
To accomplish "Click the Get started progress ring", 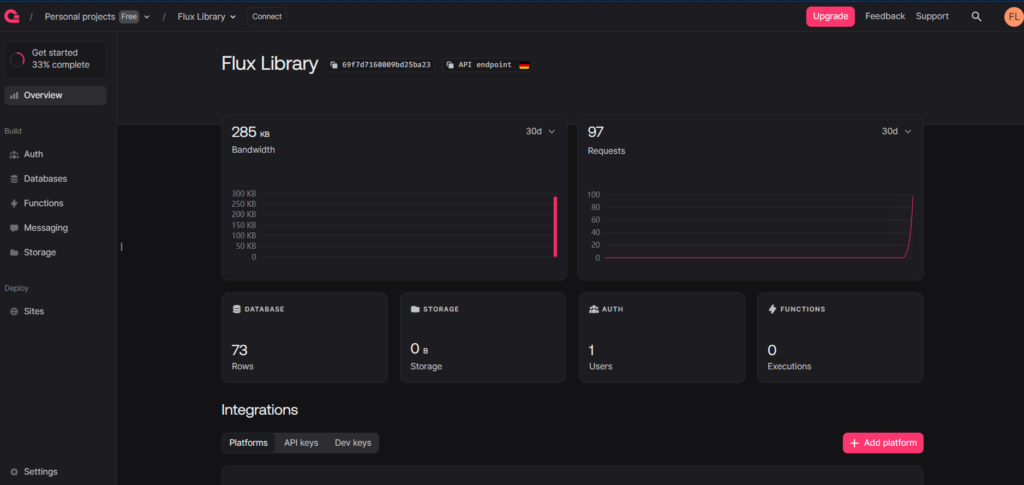I will coord(18,59).
